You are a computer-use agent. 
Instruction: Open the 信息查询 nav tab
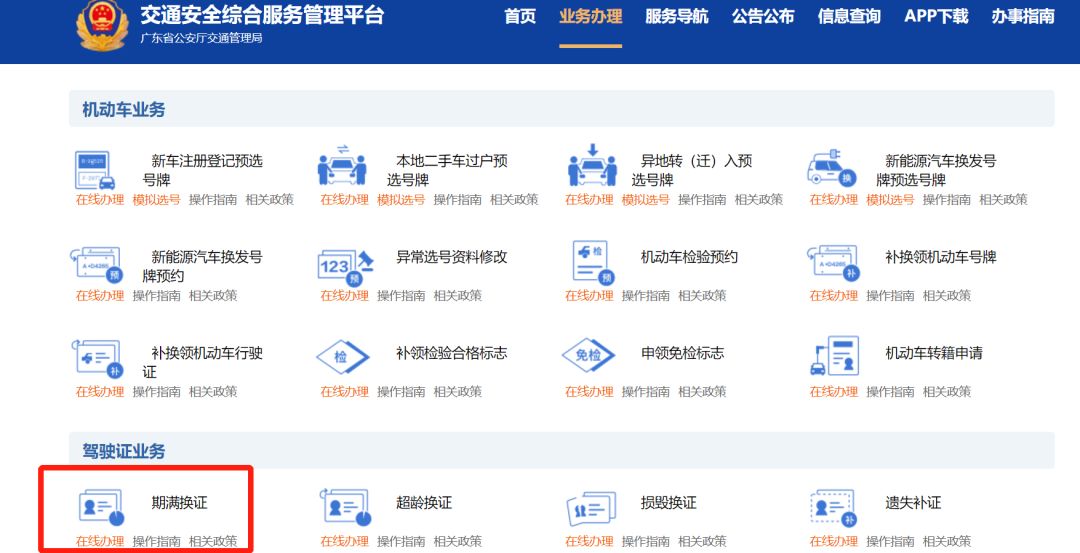(x=849, y=17)
